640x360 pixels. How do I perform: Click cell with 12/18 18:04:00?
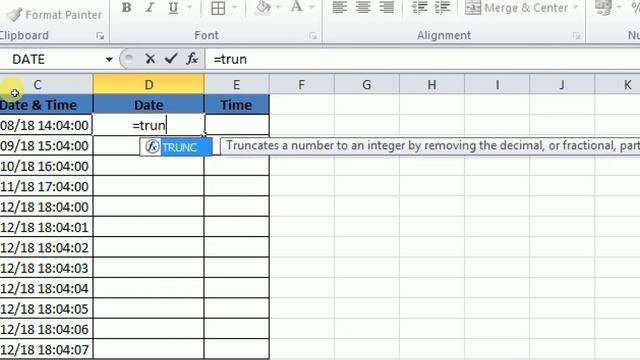46,207
